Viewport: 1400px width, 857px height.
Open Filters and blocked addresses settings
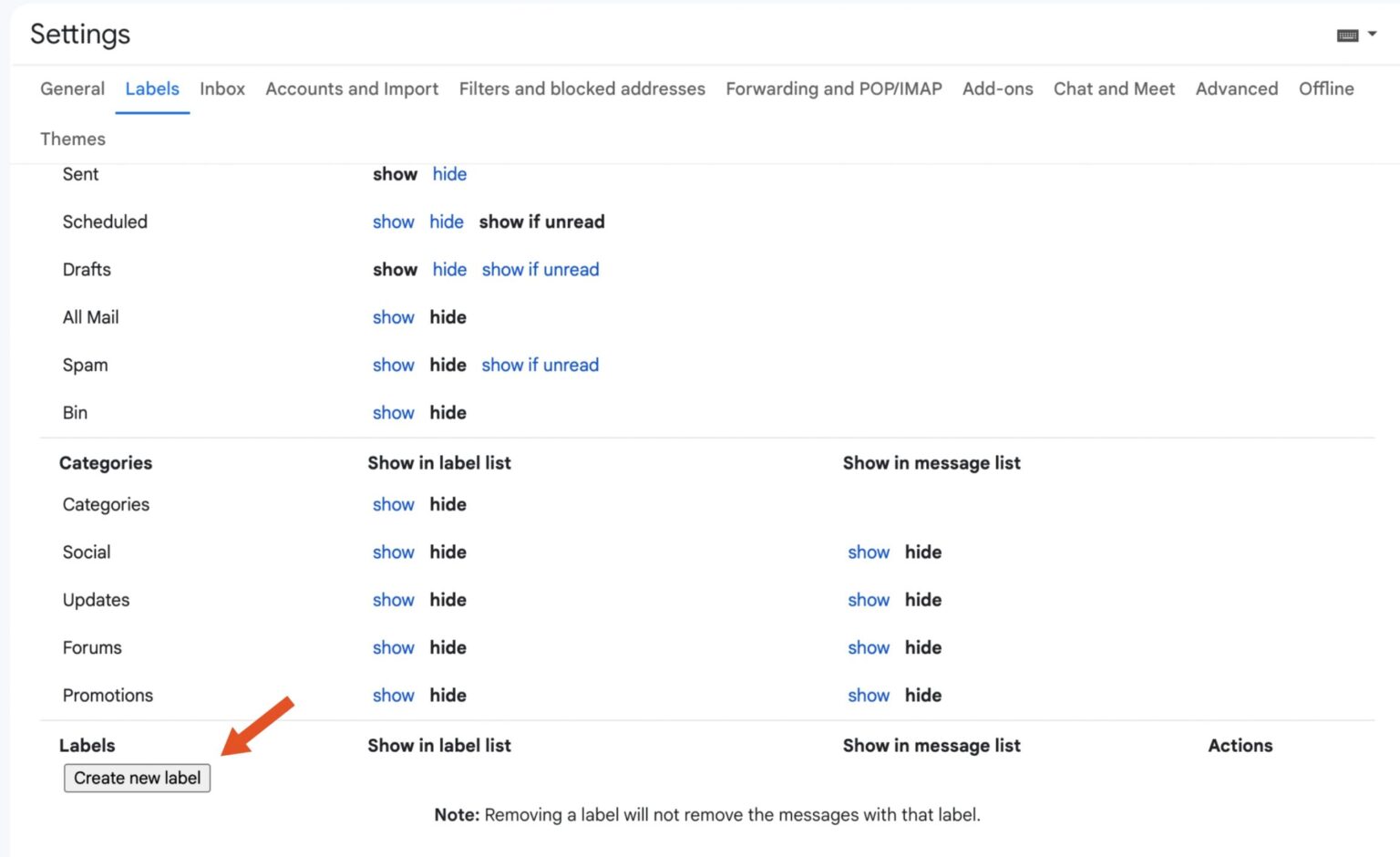coord(582,88)
